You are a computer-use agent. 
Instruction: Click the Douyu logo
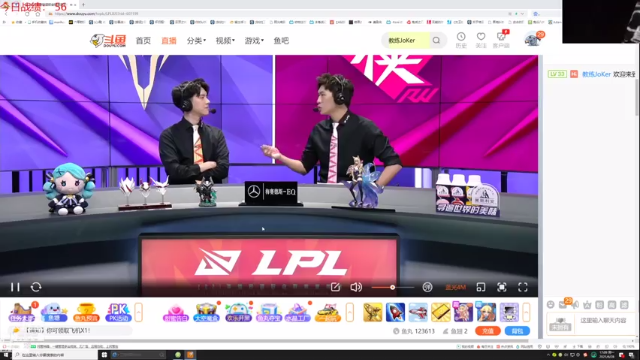(108, 40)
